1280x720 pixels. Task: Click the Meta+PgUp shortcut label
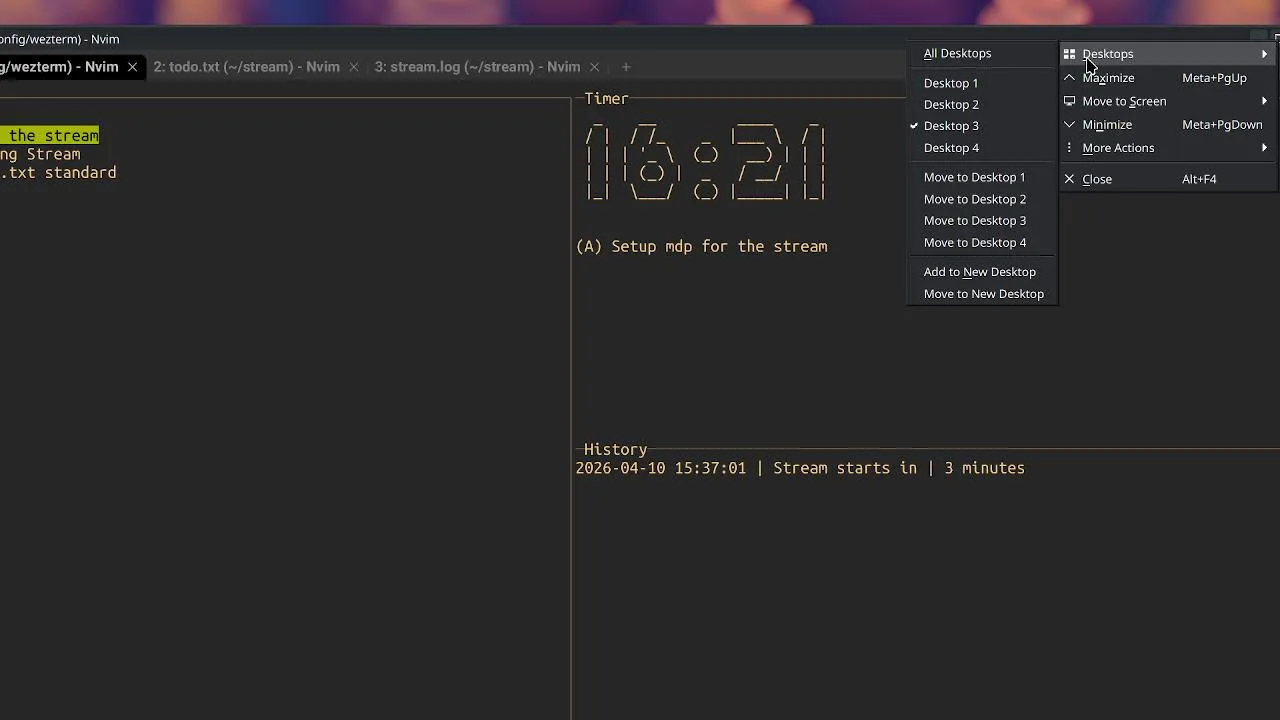click(x=1214, y=78)
